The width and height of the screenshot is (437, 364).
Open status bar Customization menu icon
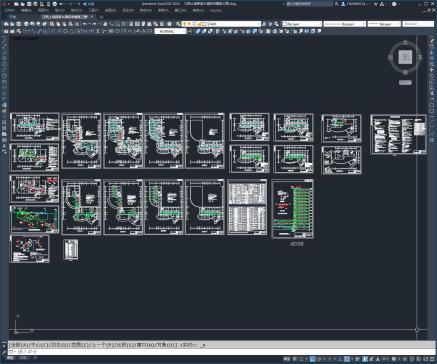(x=431, y=359)
